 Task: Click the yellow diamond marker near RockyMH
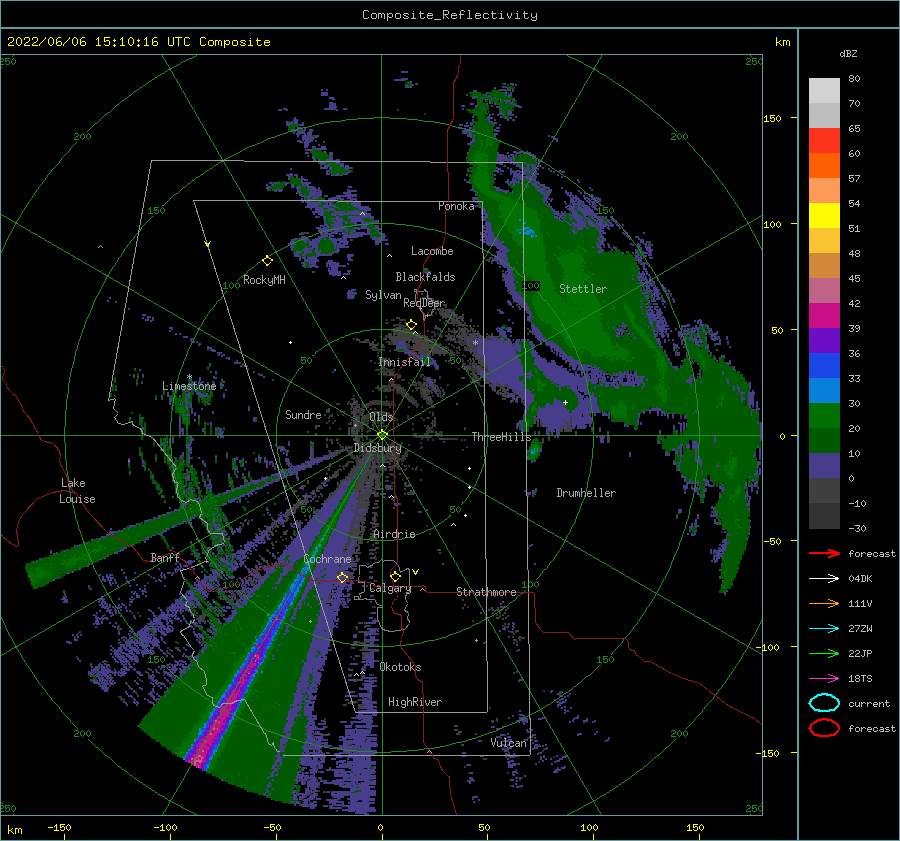(x=267, y=261)
